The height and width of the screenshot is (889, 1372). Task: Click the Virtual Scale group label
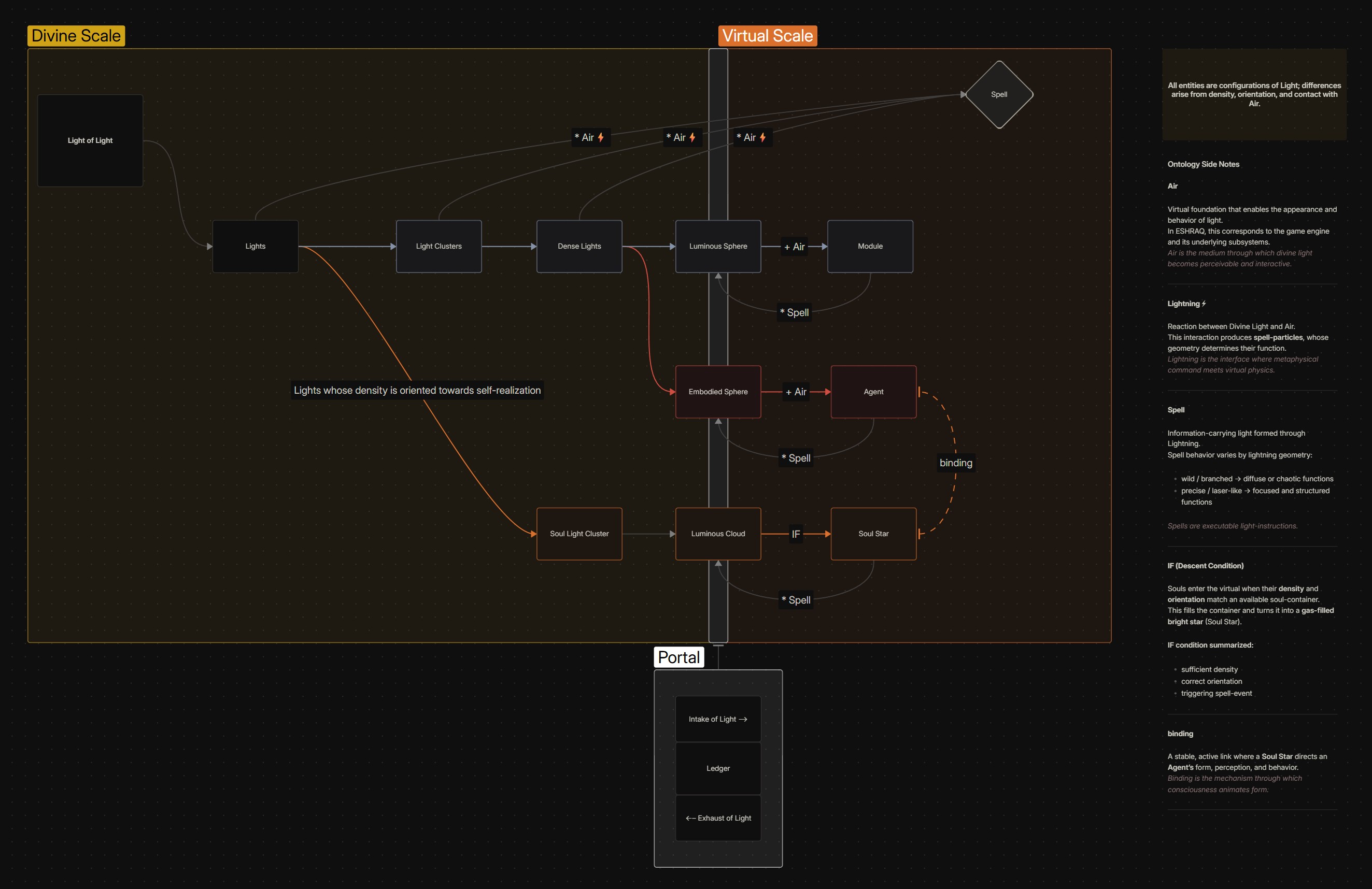tap(767, 36)
